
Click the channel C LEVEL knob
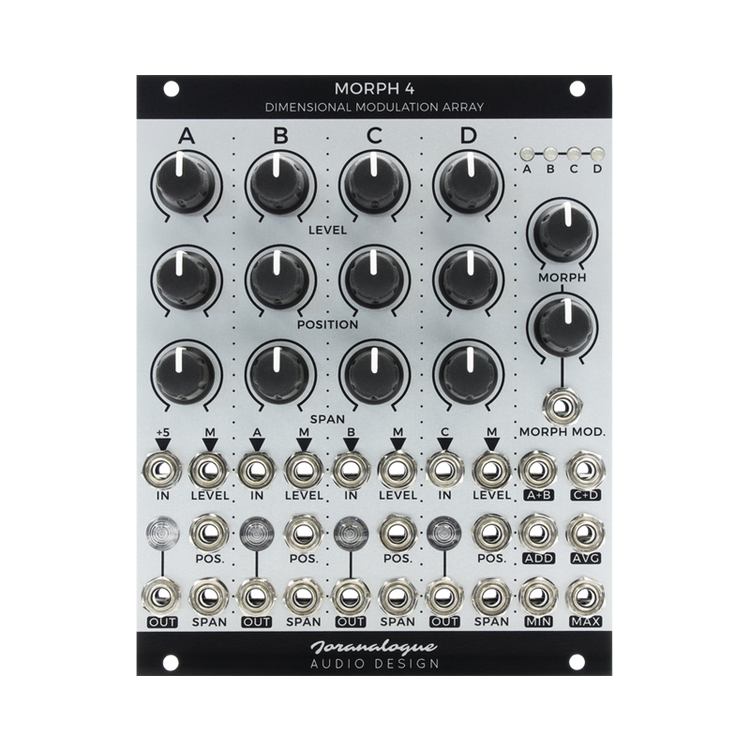click(375, 183)
